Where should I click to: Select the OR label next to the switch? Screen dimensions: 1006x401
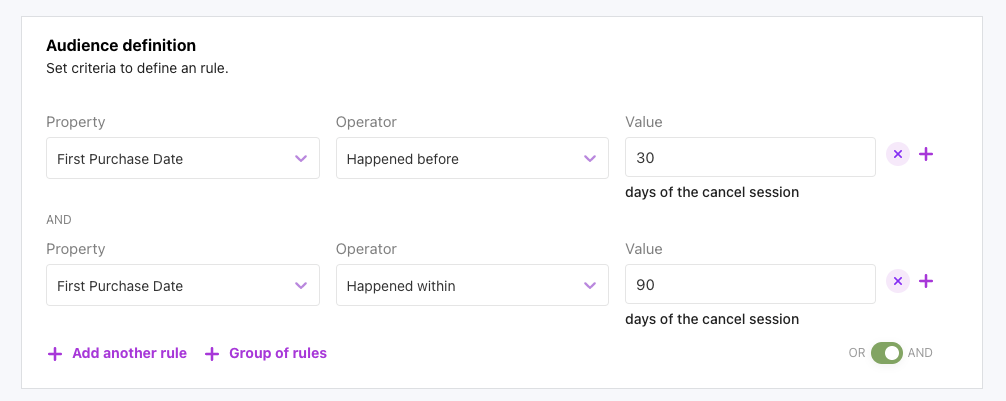tap(856, 353)
